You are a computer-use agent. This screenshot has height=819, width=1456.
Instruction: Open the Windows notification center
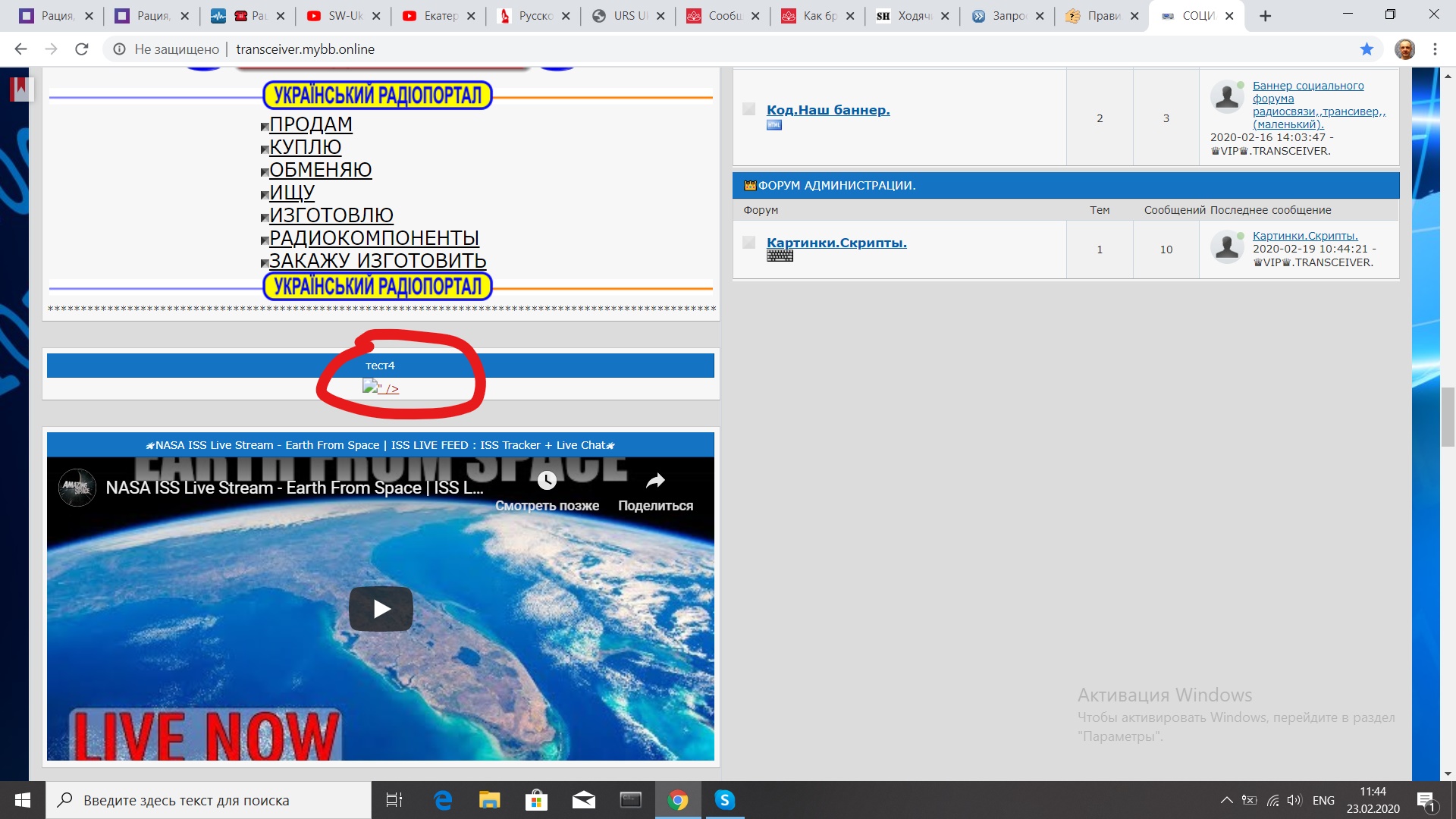tap(1426, 800)
